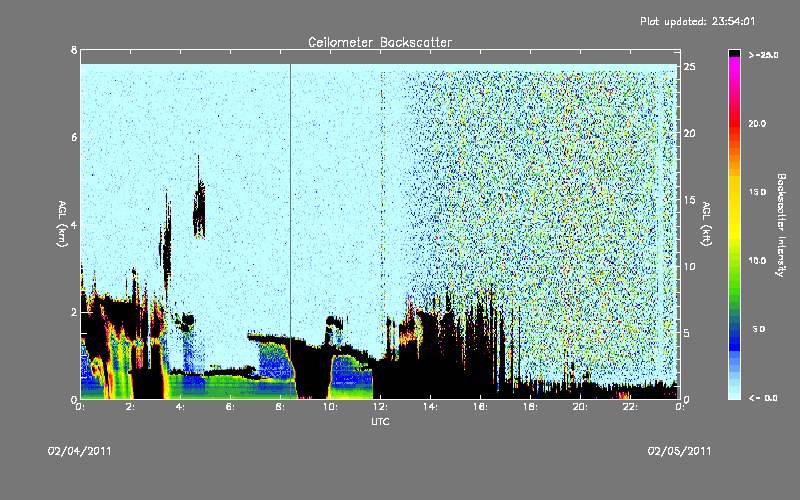Image resolution: width=800 pixels, height=500 pixels.
Task: Click the "6:" hour tick on the UTC axis
Action: 230,407
